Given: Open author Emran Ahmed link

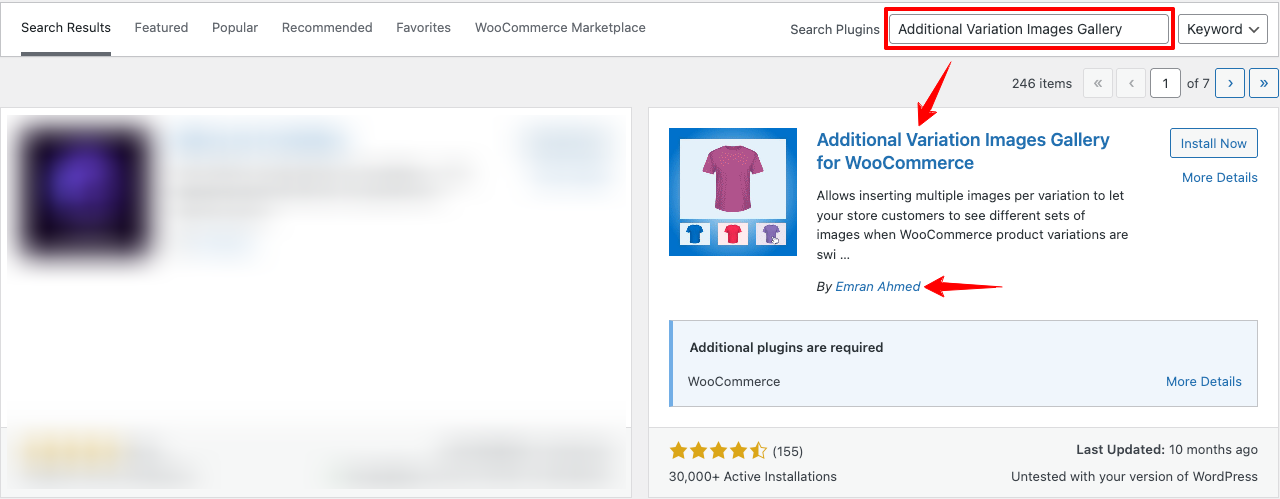Looking at the screenshot, I should [878, 287].
